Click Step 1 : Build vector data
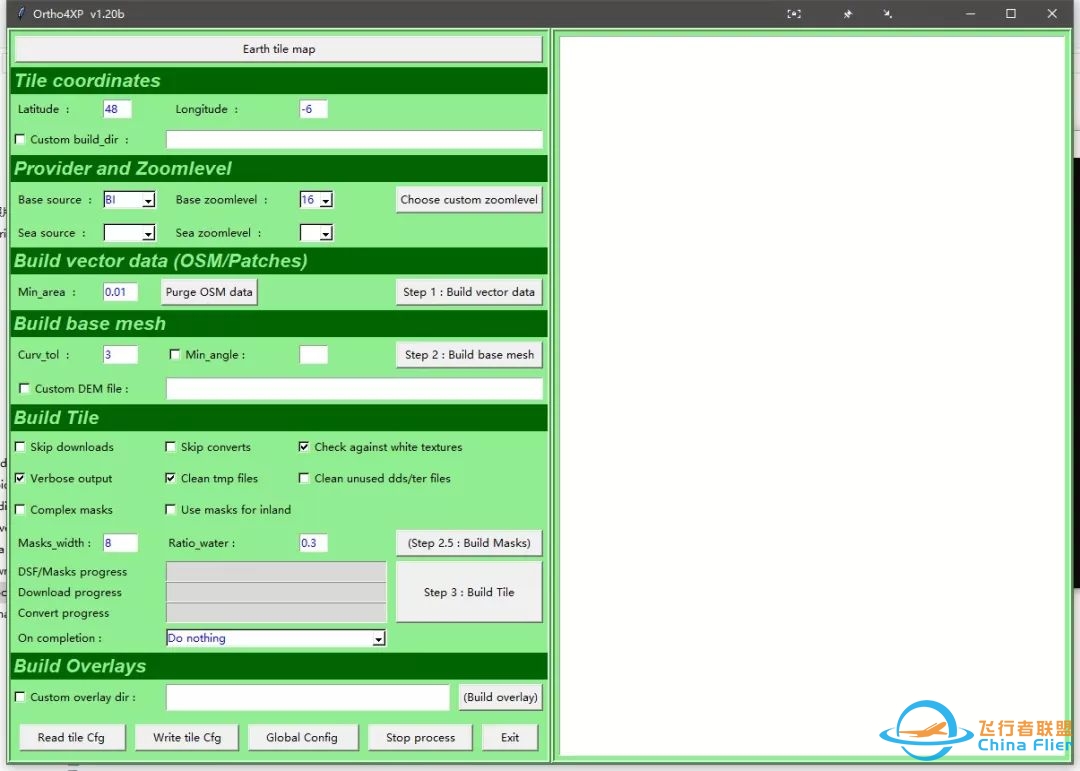This screenshot has width=1080, height=771. point(469,292)
